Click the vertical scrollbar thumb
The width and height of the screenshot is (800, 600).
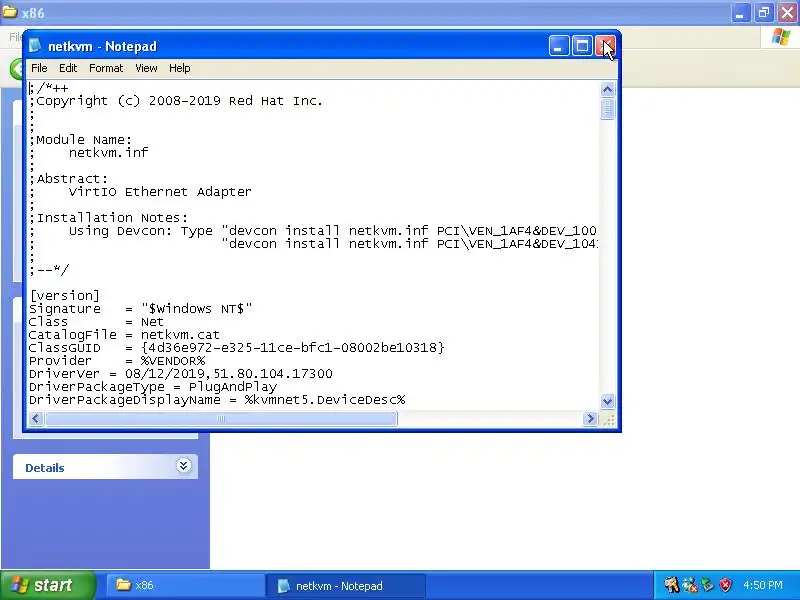pyautogui.click(x=607, y=109)
